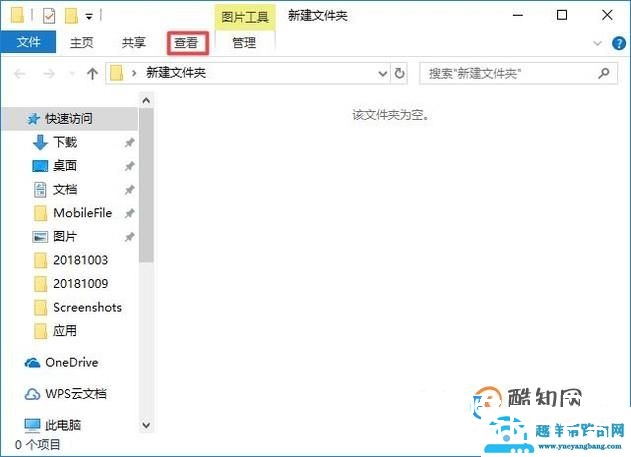
Task: Click the pin icon beside 图片
Action: pyautogui.click(x=129, y=237)
